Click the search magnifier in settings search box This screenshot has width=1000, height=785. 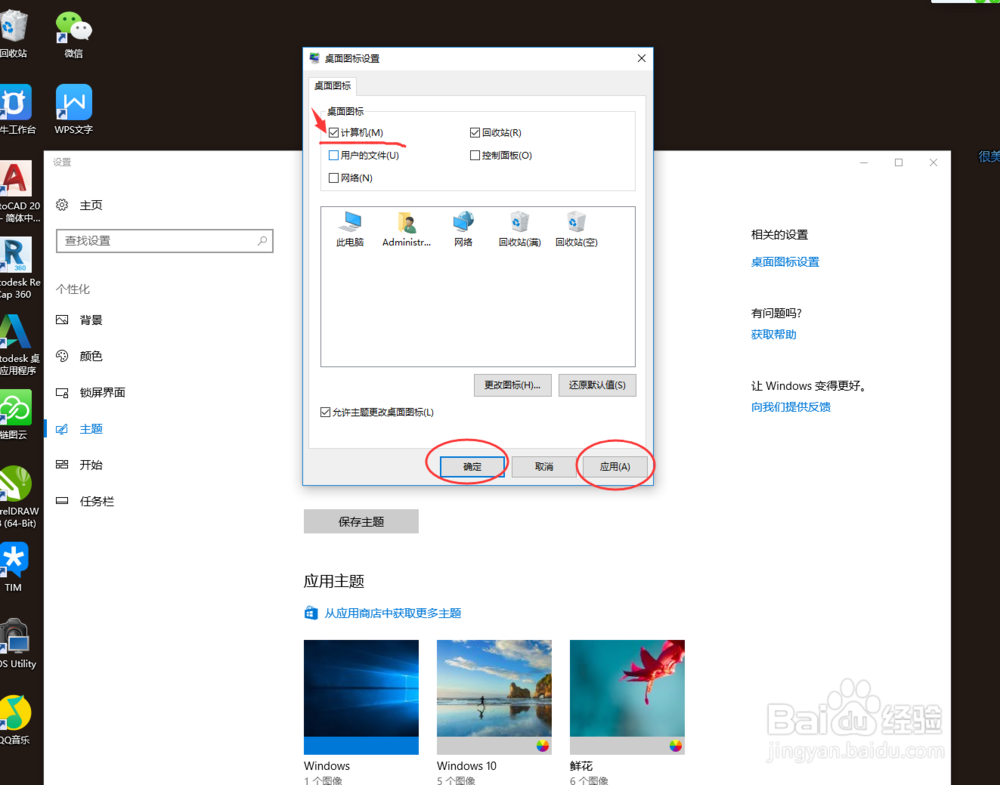tap(262, 240)
